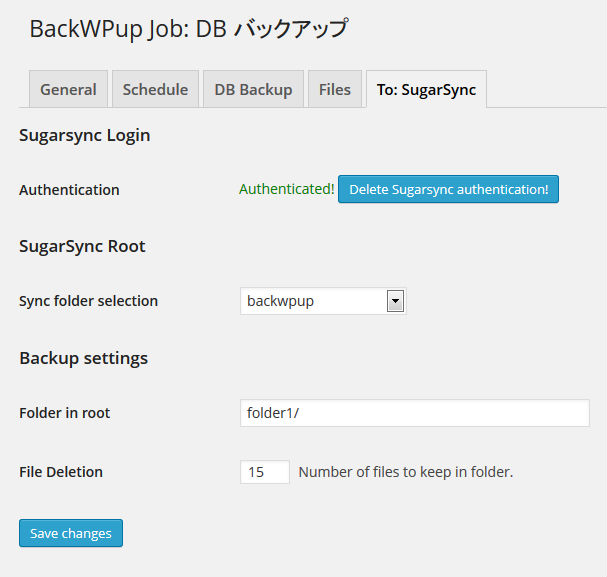
Task: Click the Sugarsync Login heading
Action: [x=84, y=135]
